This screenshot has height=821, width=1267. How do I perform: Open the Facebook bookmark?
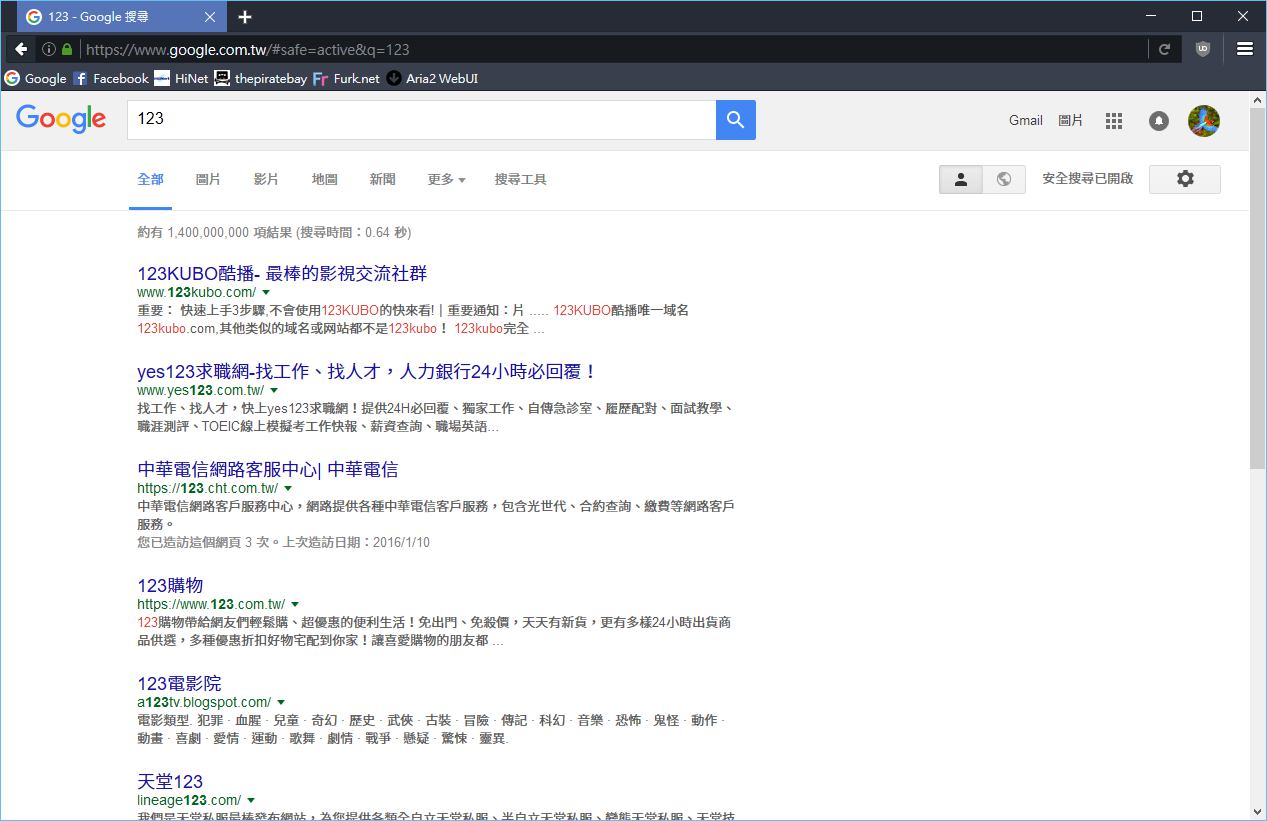pyautogui.click(x=111, y=78)
